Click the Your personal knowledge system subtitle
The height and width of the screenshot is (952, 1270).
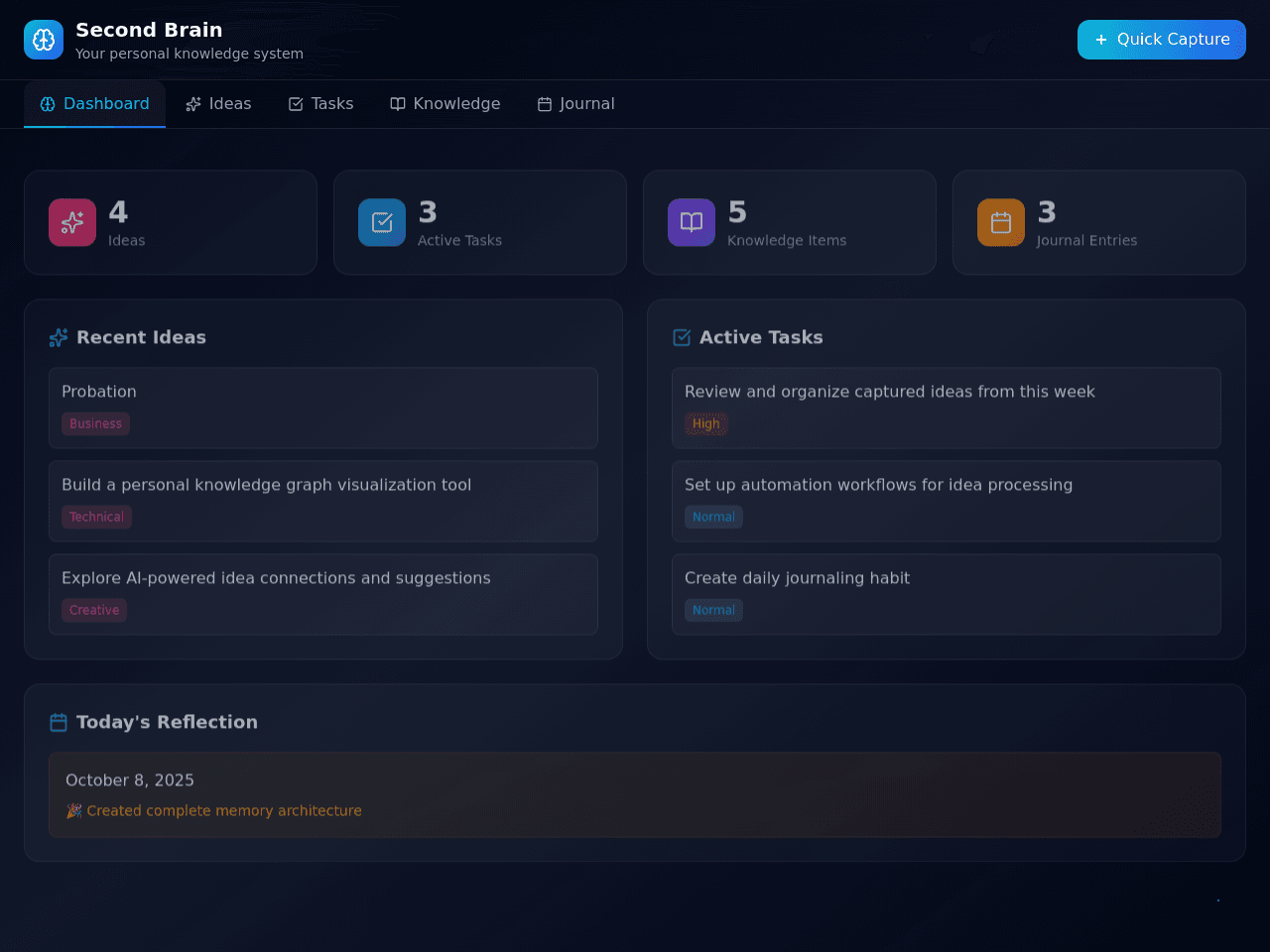coord(190,54)
